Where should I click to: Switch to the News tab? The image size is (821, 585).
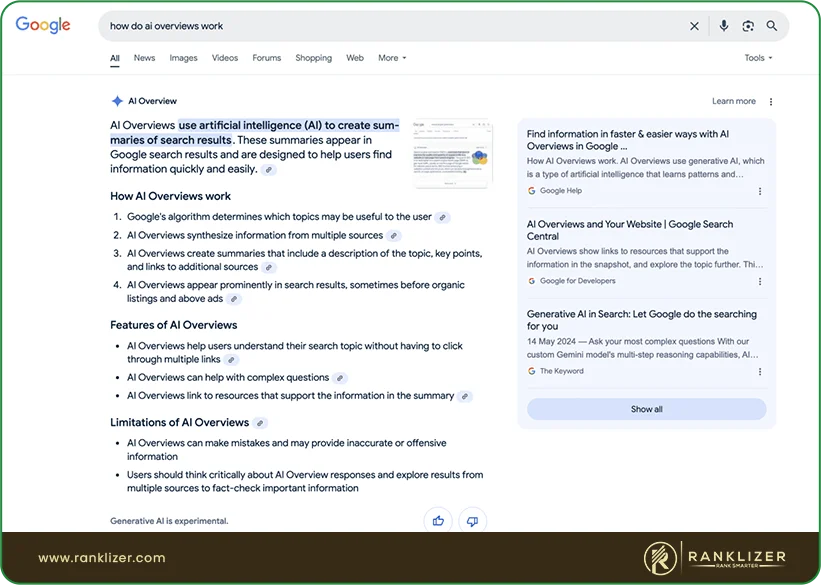(144, 58)
